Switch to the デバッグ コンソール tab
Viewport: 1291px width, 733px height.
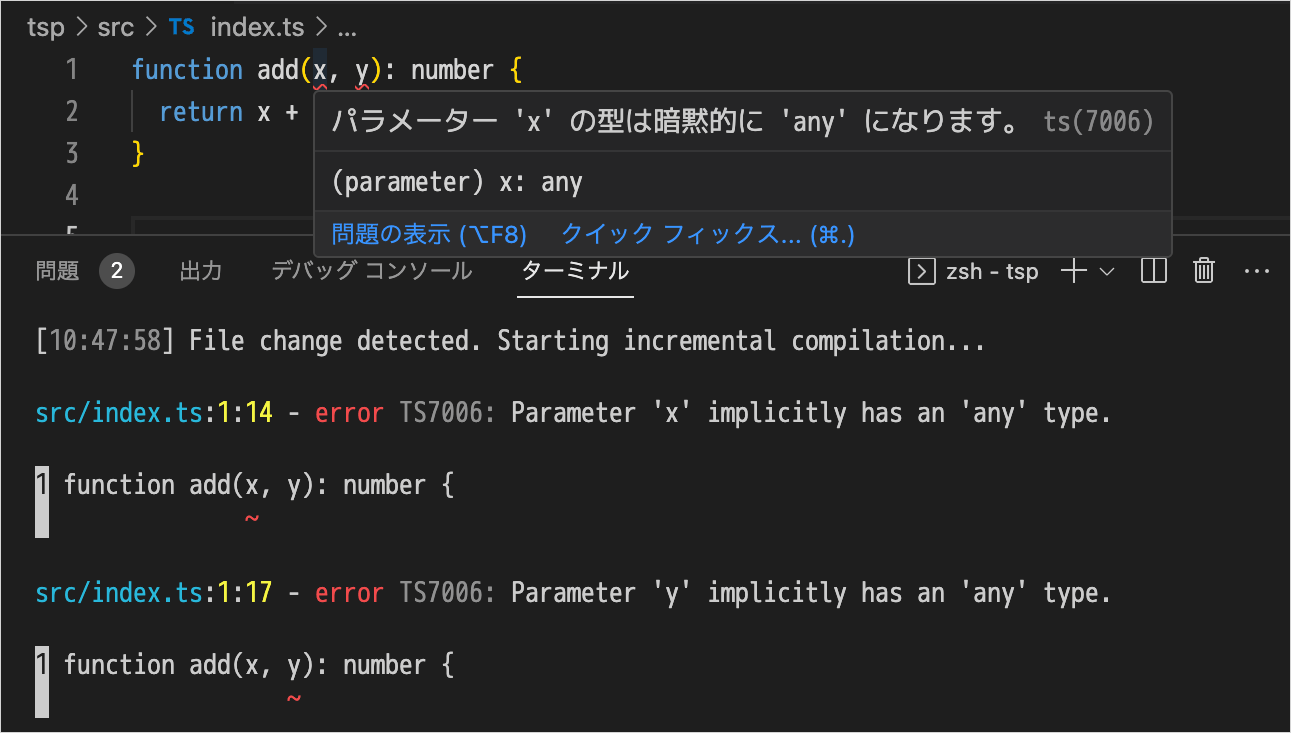coord(371,271)
